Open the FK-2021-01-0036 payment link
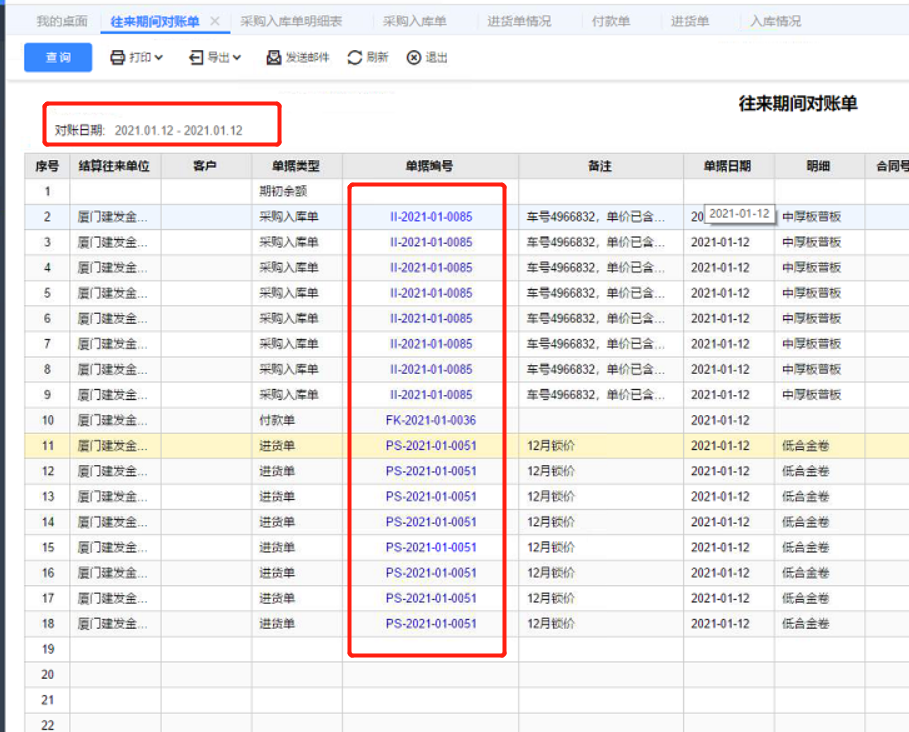The width and height of the screenshot is (909, 732). (431, 421)
